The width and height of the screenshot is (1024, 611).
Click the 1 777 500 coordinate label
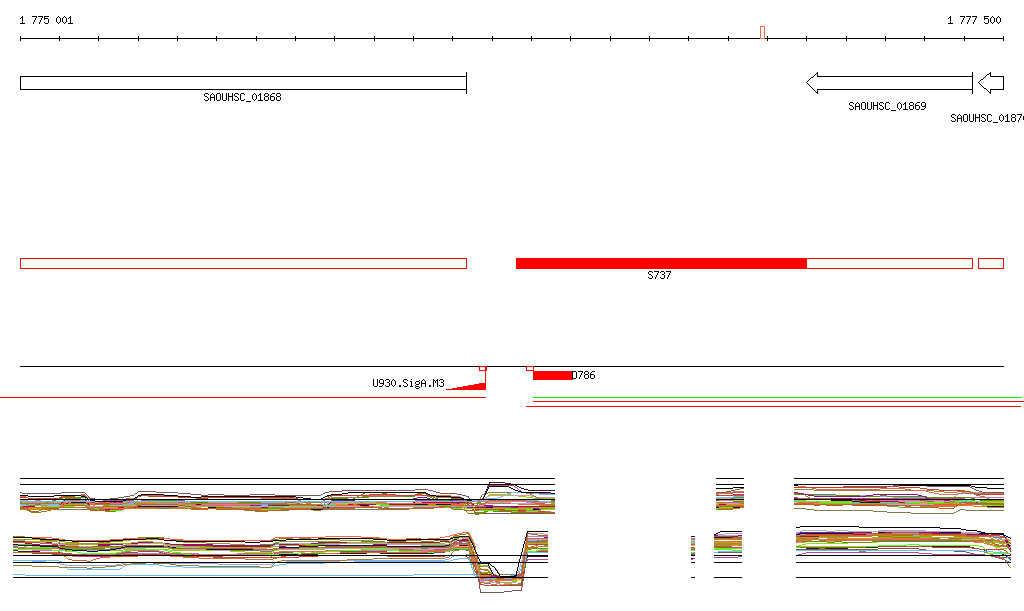point(974,20)
